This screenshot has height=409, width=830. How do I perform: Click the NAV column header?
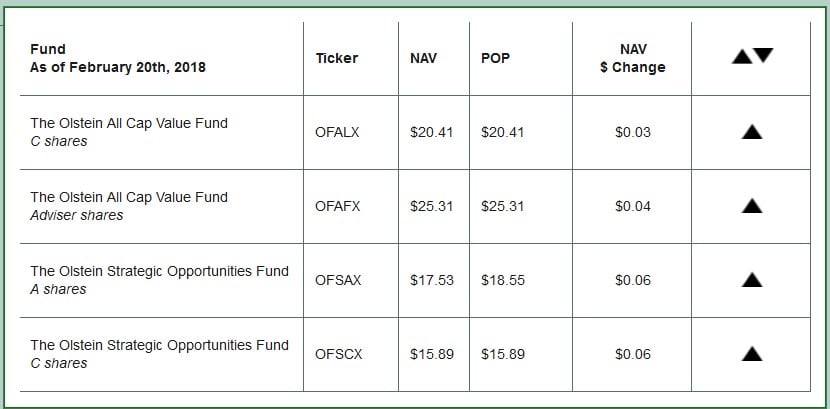coord(423,58)
